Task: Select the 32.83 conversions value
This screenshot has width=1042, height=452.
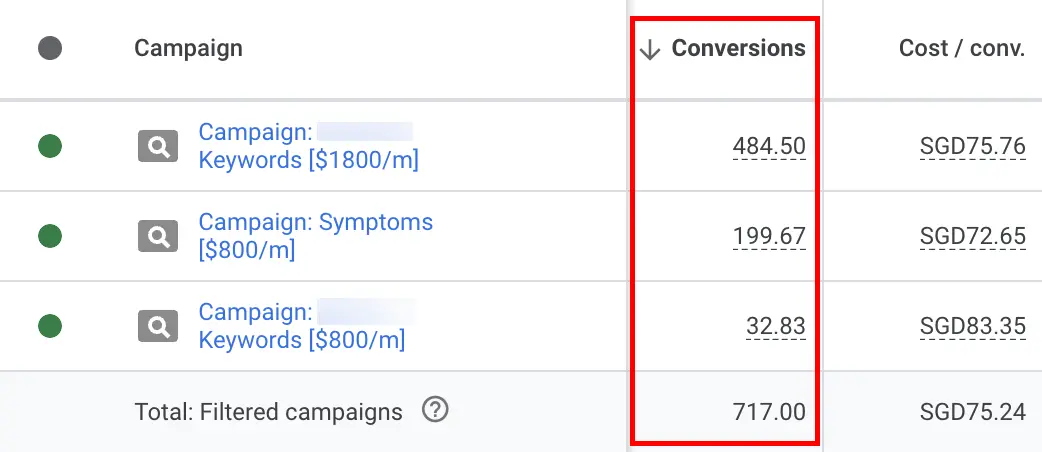Action: pyautogui.click(x=775, y=326)
